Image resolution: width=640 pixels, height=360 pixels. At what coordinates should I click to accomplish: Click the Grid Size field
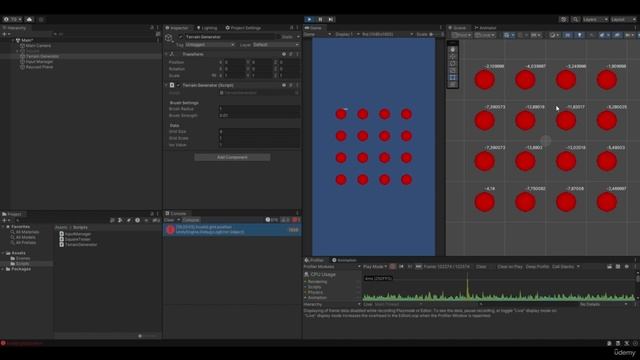(x=259, y=131)
